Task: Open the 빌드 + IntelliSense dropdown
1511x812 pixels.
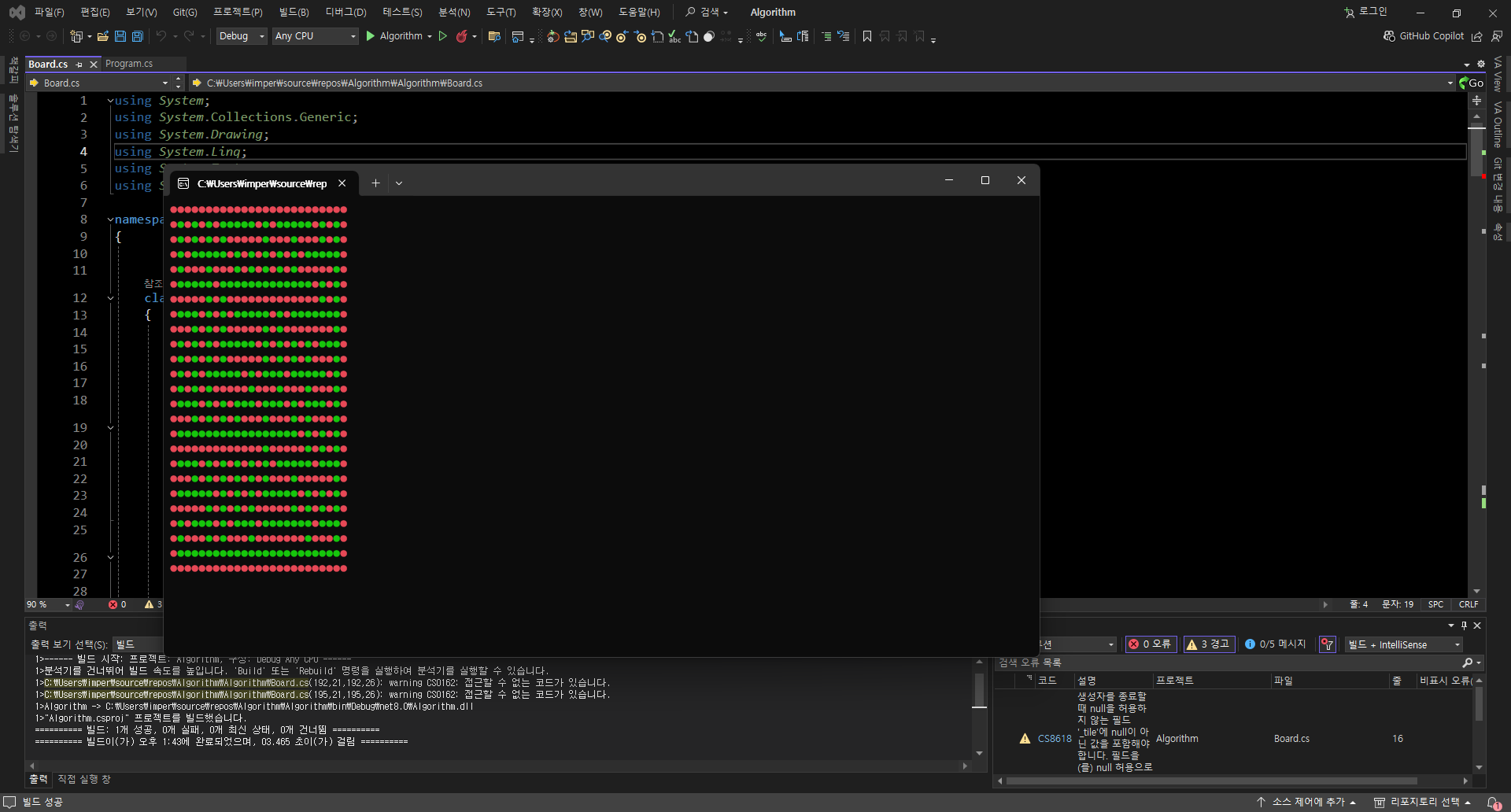Action: coord(1403,644)
